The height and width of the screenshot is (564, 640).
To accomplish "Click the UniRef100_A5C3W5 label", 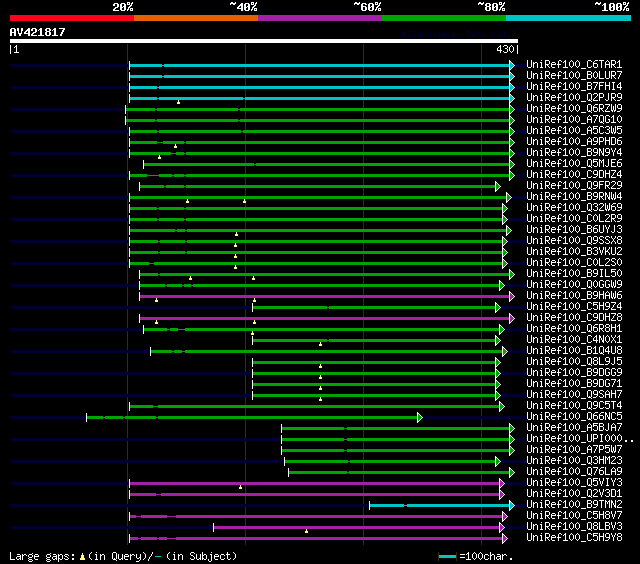I will (x=574, y=131).
